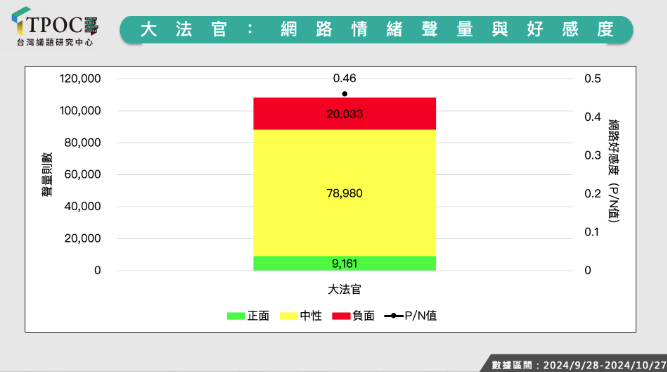Click the 100,000 left axis value
This screenshot has height=372, width=667.
[x=80, y=111]
